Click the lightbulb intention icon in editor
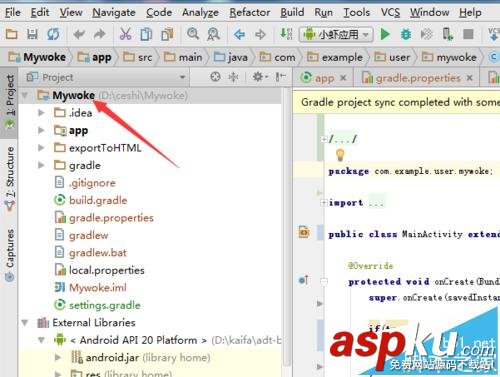This screenshot has height=377, width=500. click(340, 155)
